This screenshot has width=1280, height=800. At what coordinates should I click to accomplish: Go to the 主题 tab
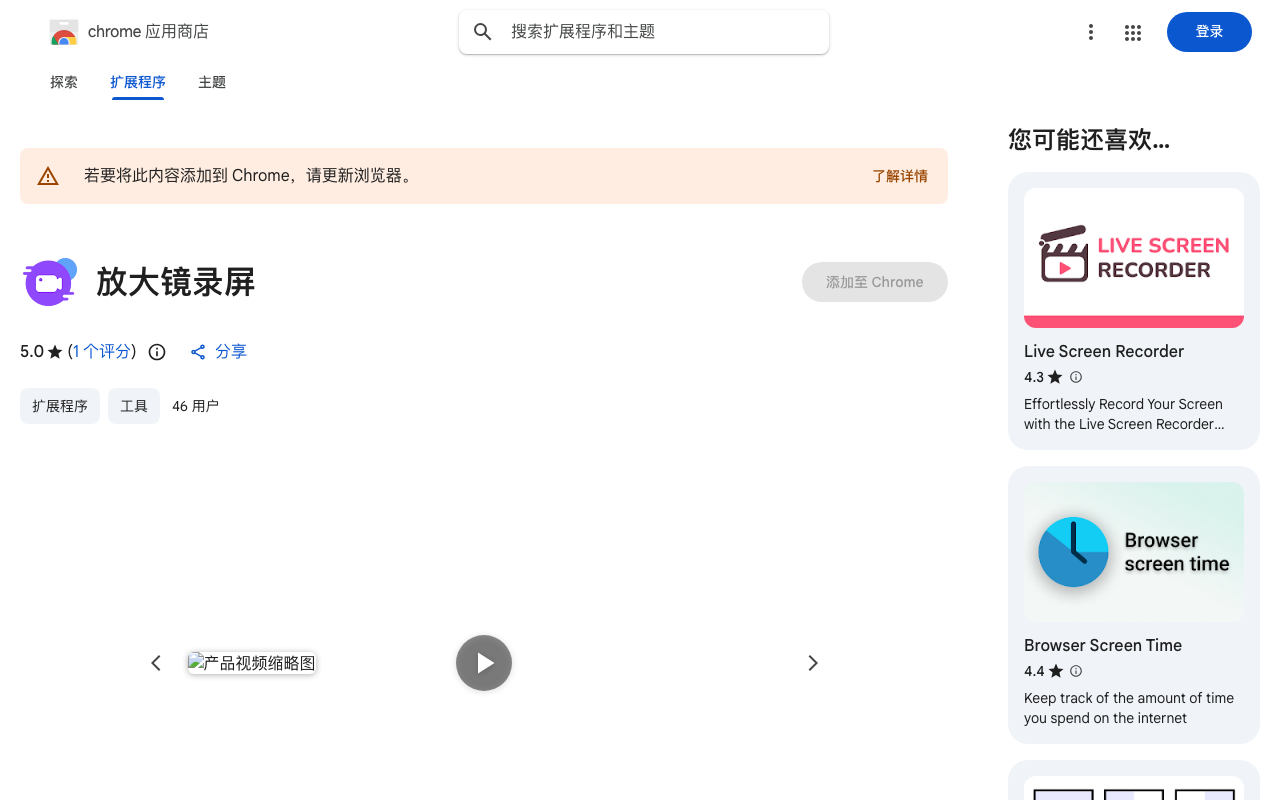[x=212, y=82]
